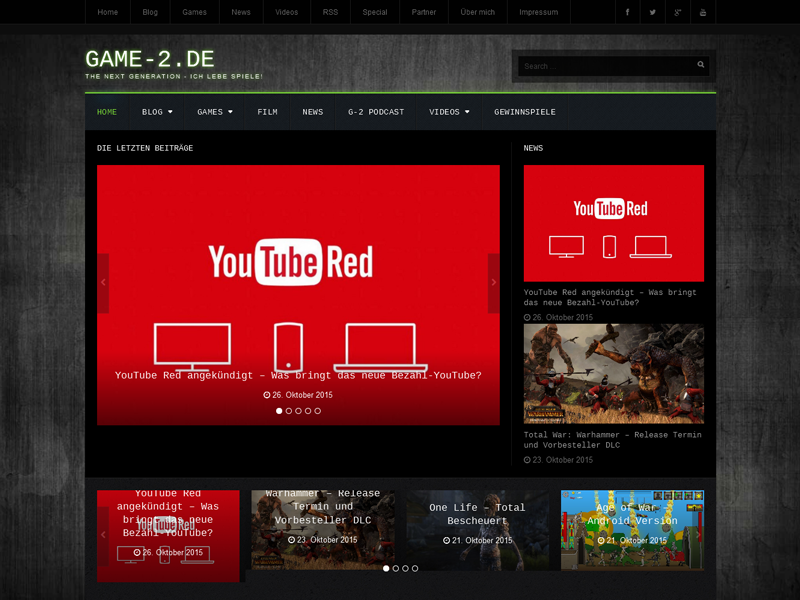Open One Life – Total Bescheuert card
The image size is (800, 600).
pos(478,530)
